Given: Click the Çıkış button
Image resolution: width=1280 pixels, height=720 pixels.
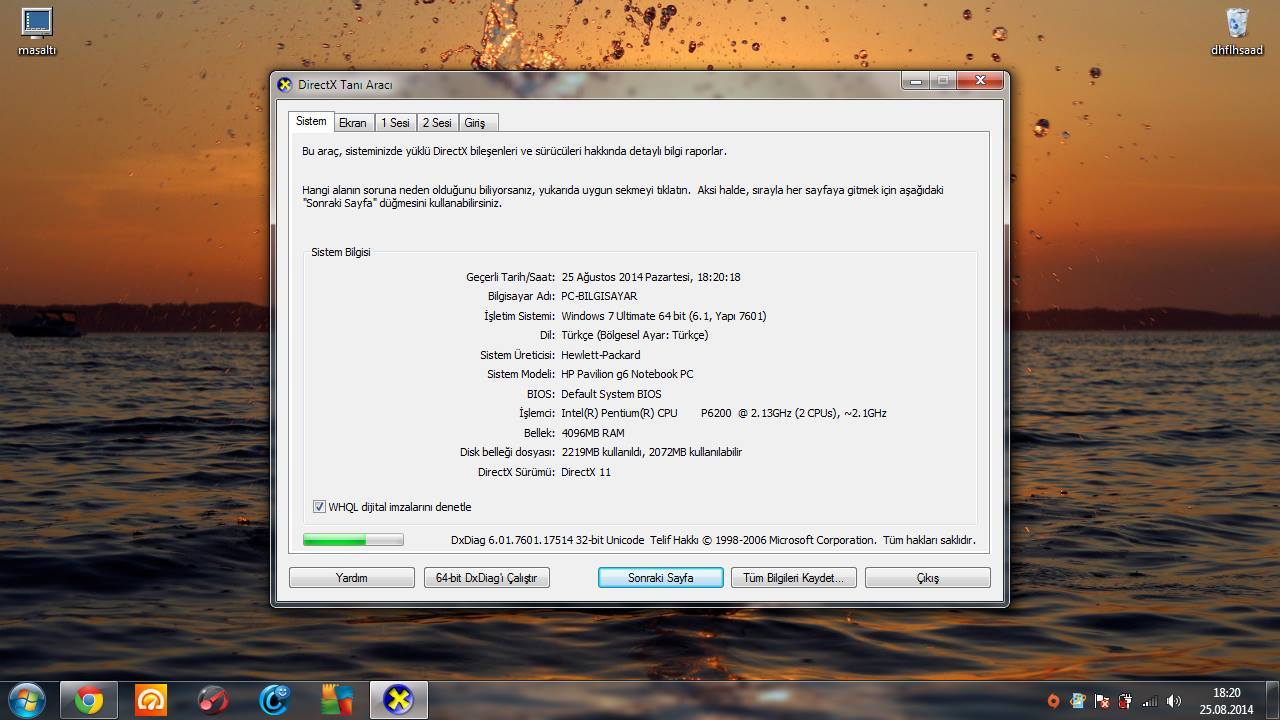Looking at the screenshot, I should (928, 578).
